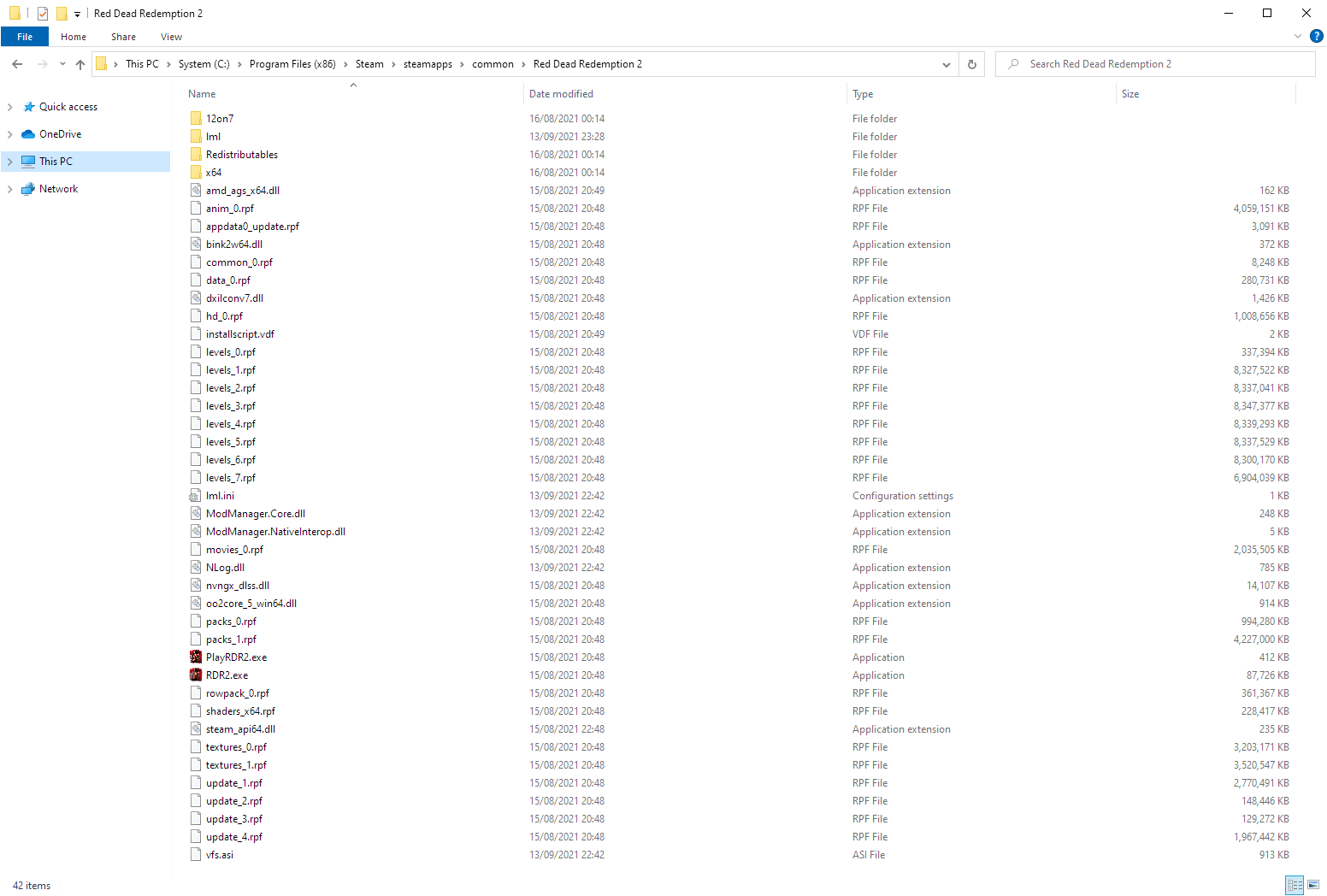Open the address bar history dropdown
This screenshot has width=1327, height=896.
tap(947, 64)
